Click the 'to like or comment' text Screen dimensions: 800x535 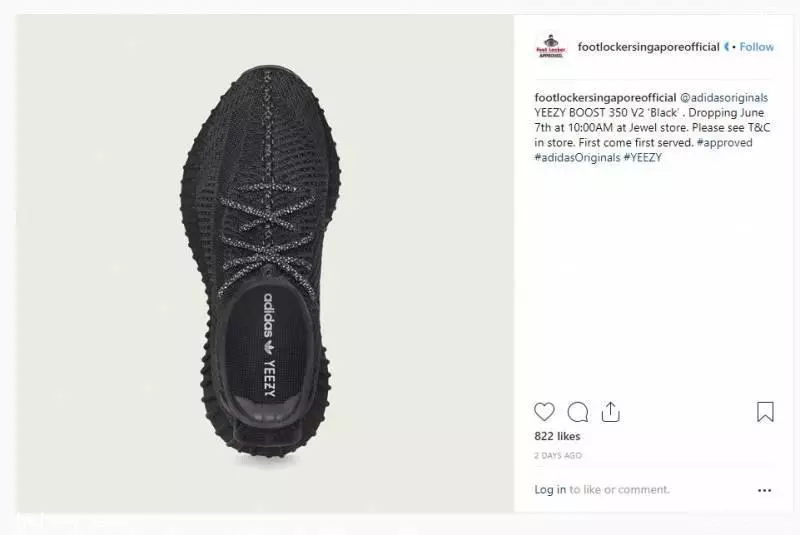(619, 490)
